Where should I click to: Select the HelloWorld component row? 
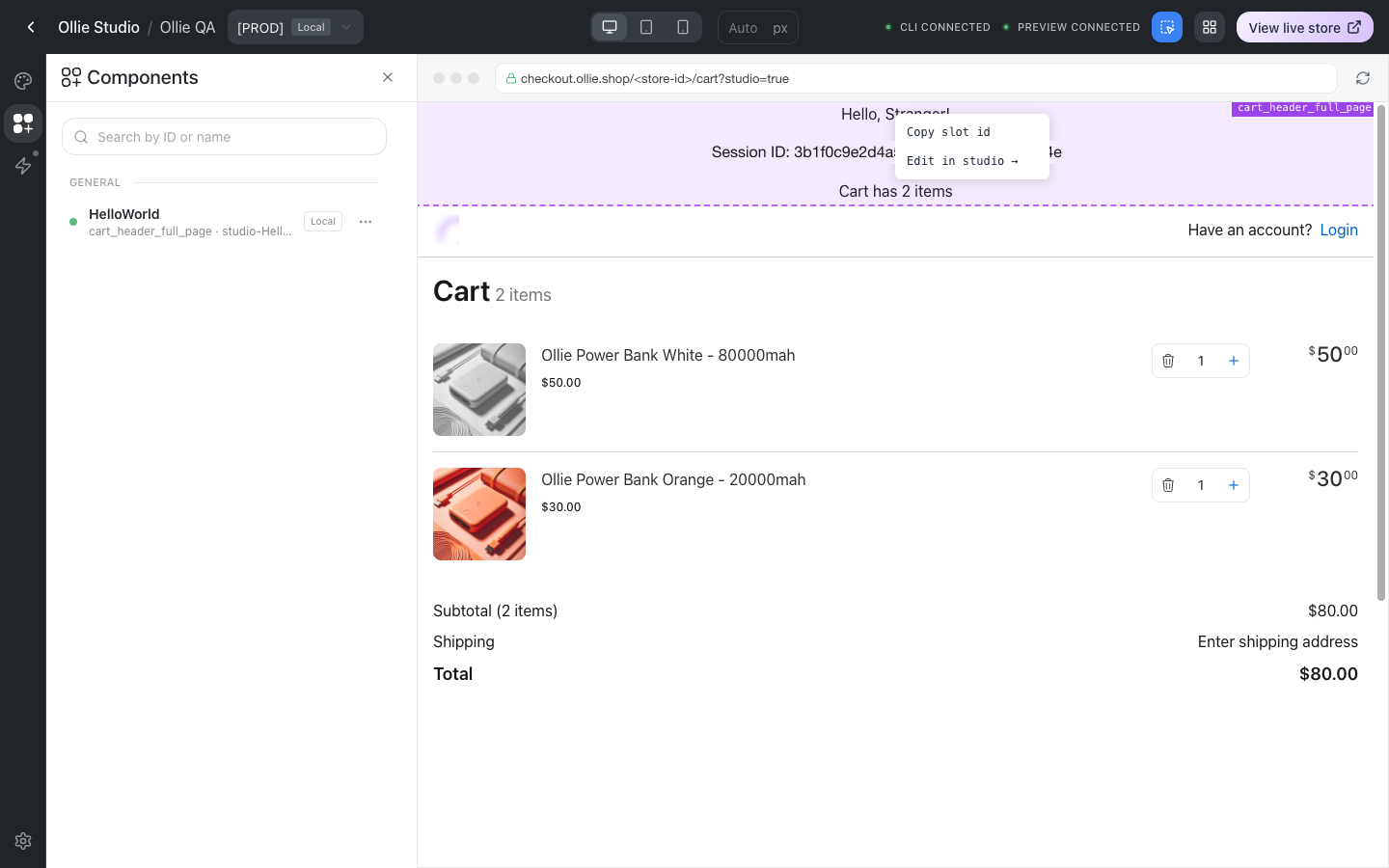[224, 222]
